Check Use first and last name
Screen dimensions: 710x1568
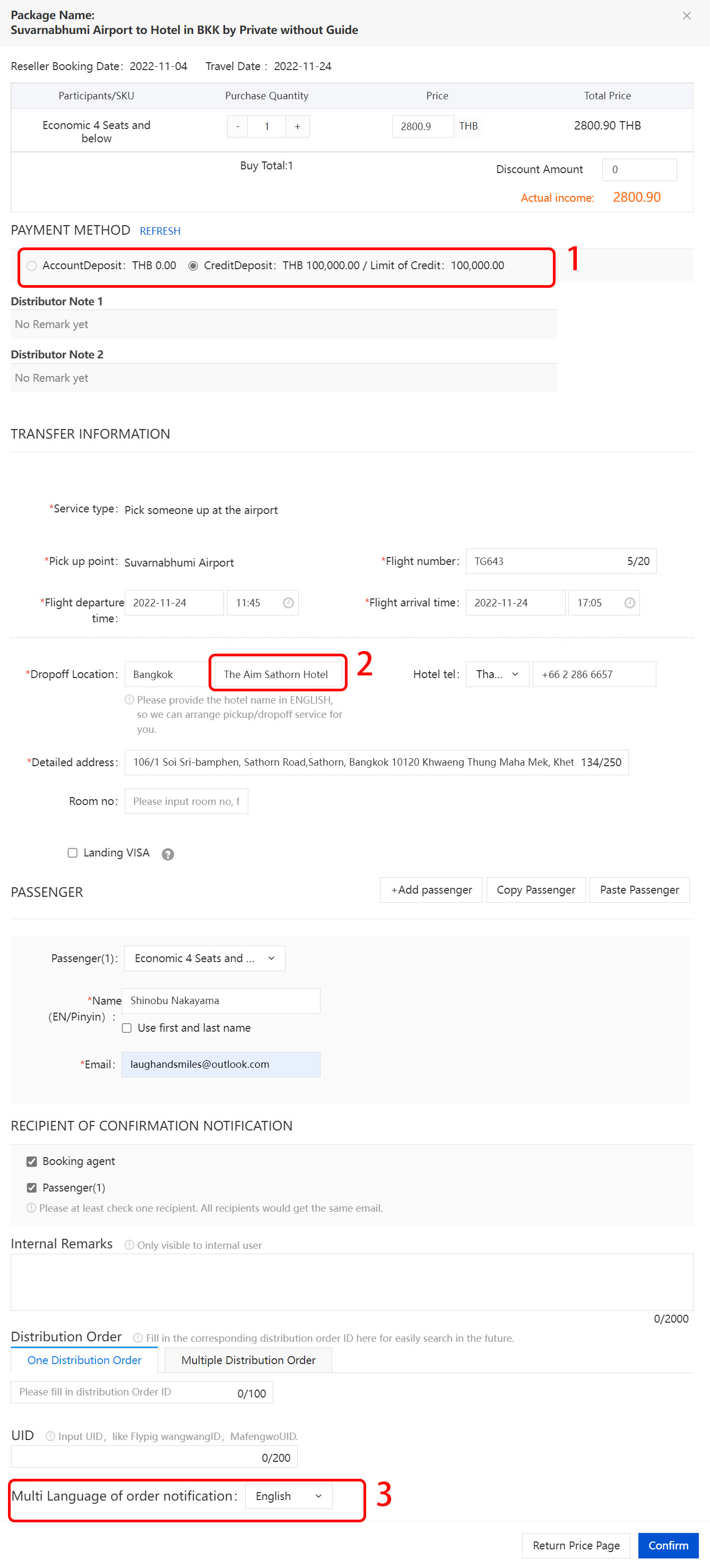click(126, 1028)
